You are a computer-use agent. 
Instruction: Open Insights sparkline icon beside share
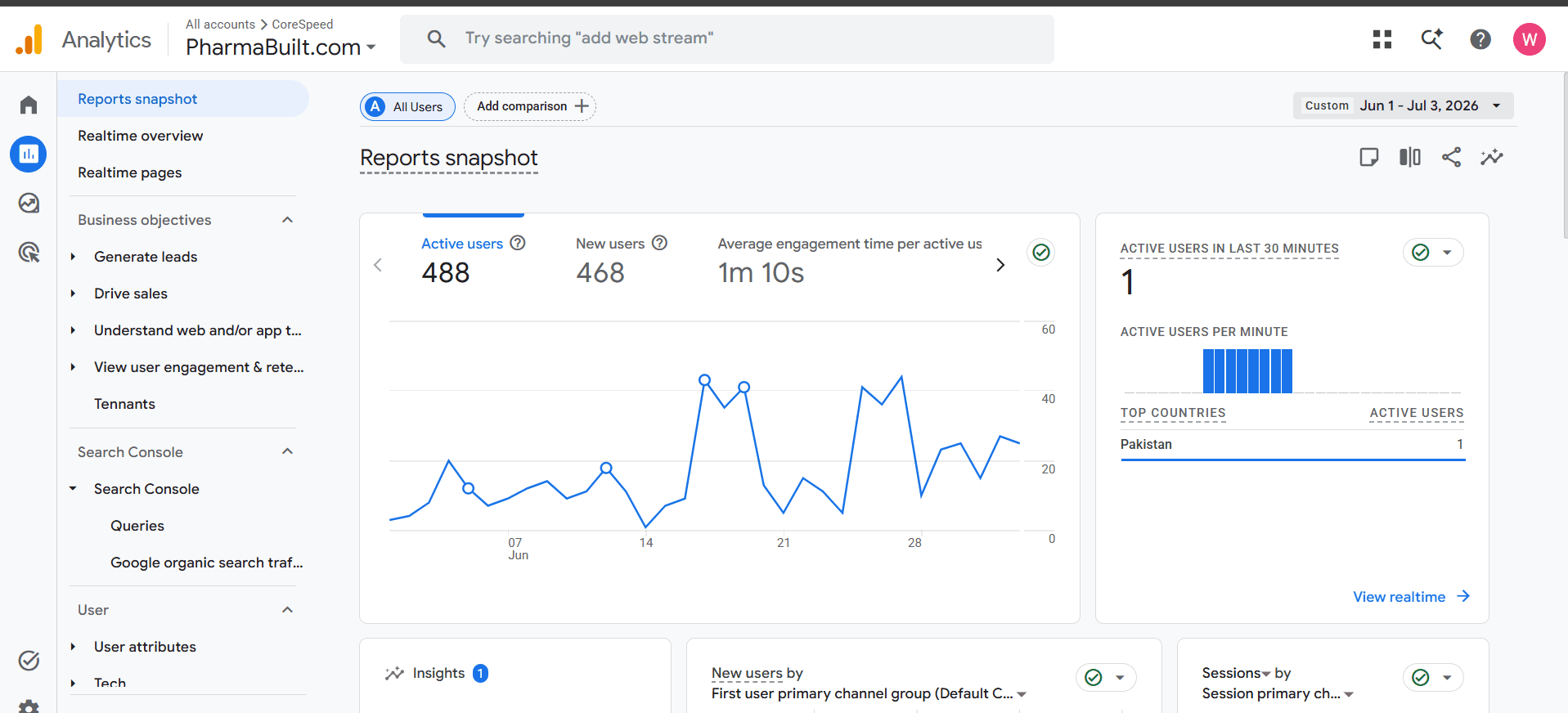click(1492, 157)
